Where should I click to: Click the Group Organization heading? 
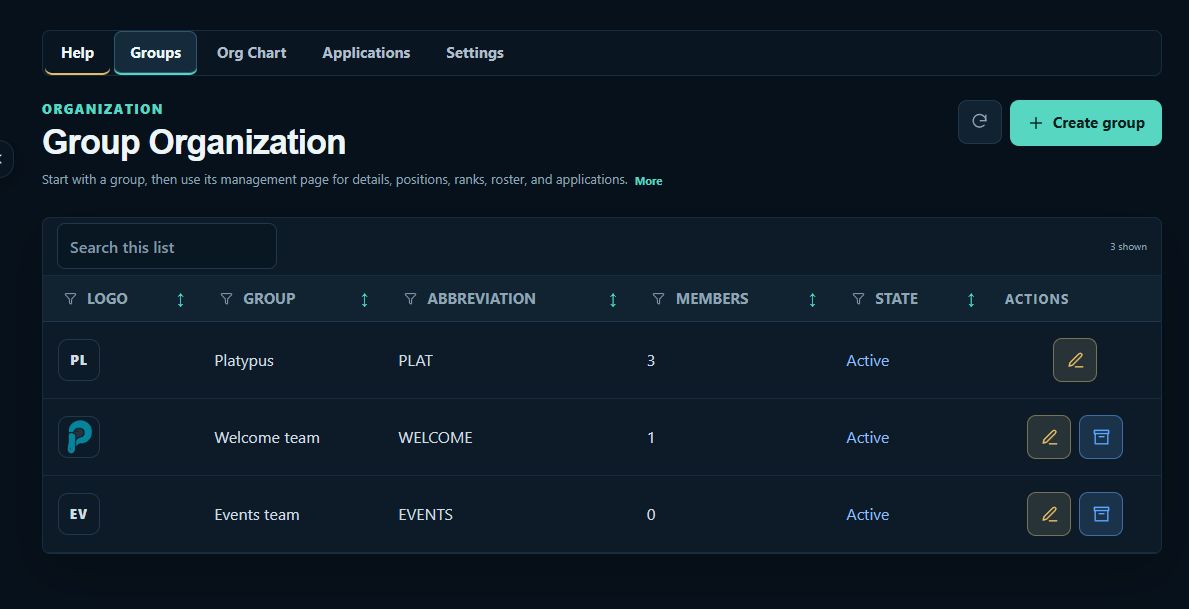pos(194,142)
